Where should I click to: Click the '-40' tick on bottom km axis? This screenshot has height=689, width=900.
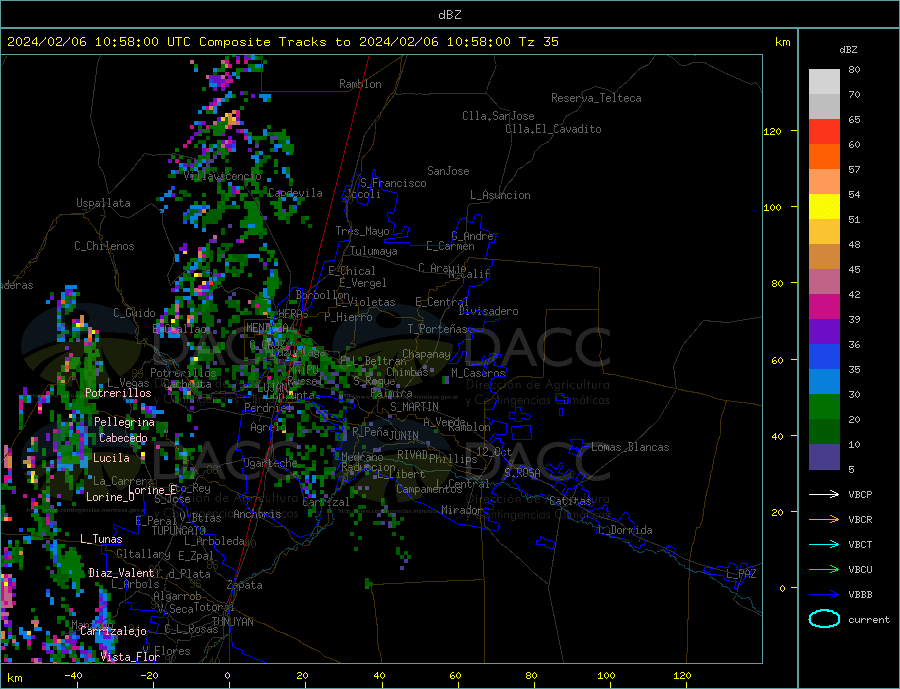[73, 676]
